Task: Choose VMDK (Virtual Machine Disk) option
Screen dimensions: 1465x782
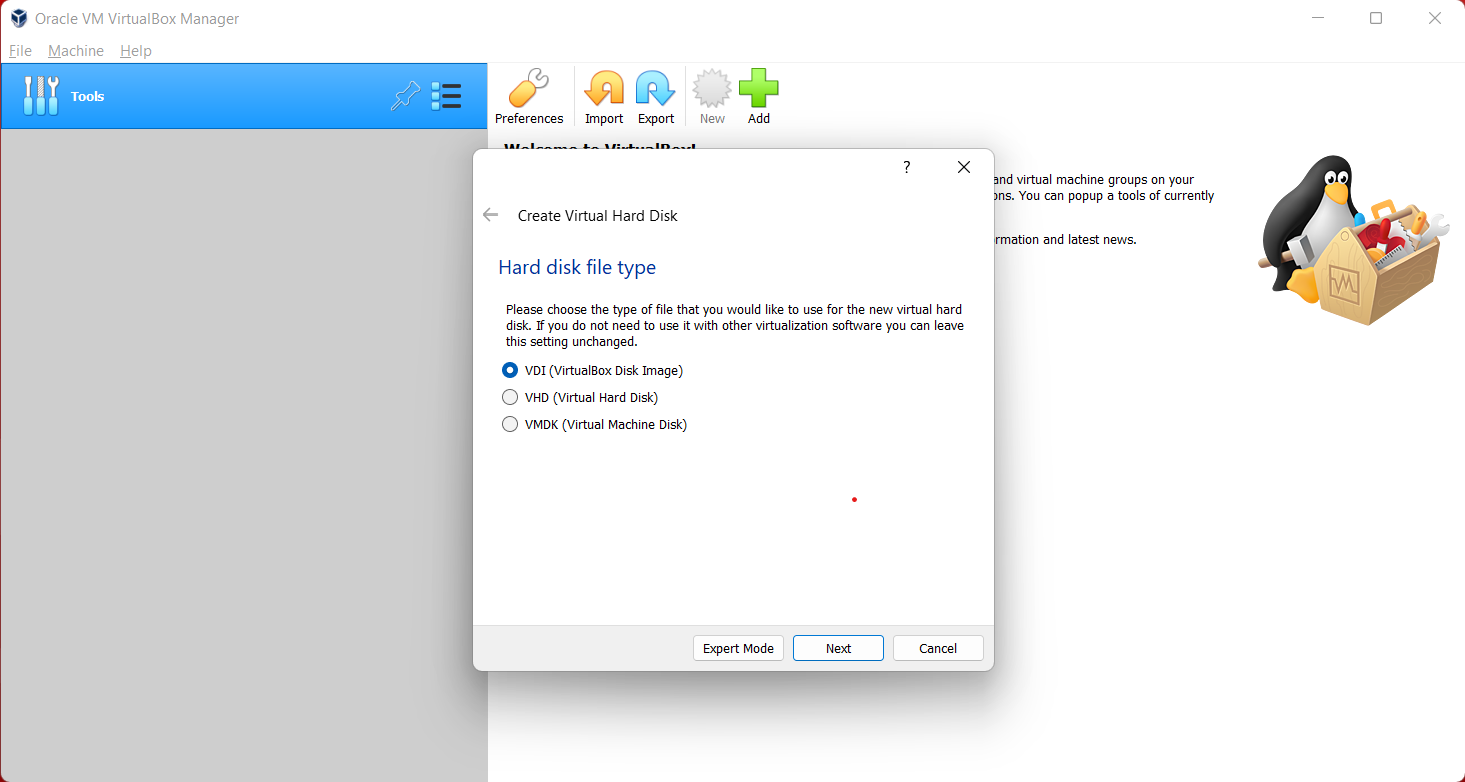Action: pos(510,424)
